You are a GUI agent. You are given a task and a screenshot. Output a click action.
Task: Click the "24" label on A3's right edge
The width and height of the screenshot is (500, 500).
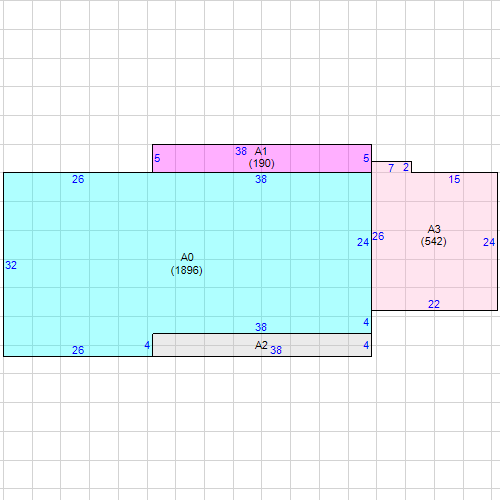tap(489, 242)
